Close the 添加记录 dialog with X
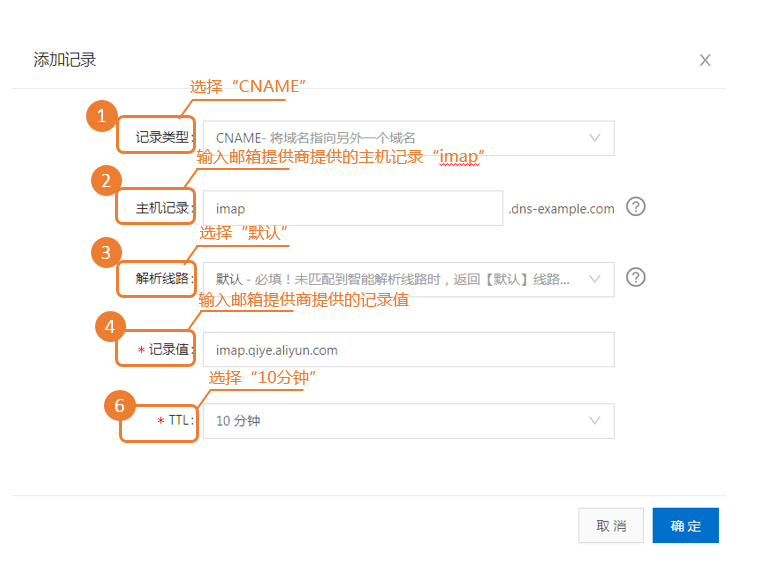Image resolution: width=784 pixels, height=577 pixels. point(704,60)
